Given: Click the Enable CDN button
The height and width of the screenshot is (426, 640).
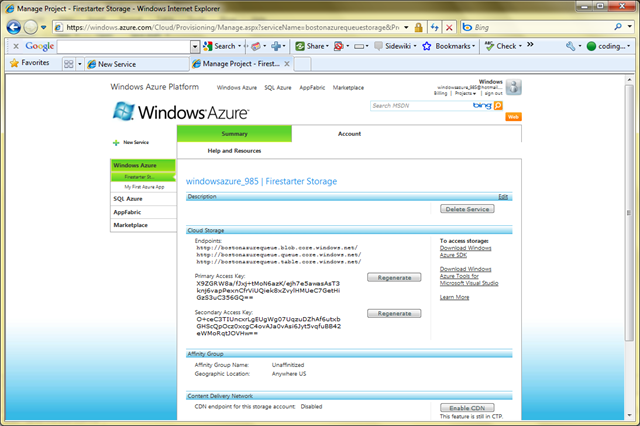Looking at the screenshot, I should (467, 409).
